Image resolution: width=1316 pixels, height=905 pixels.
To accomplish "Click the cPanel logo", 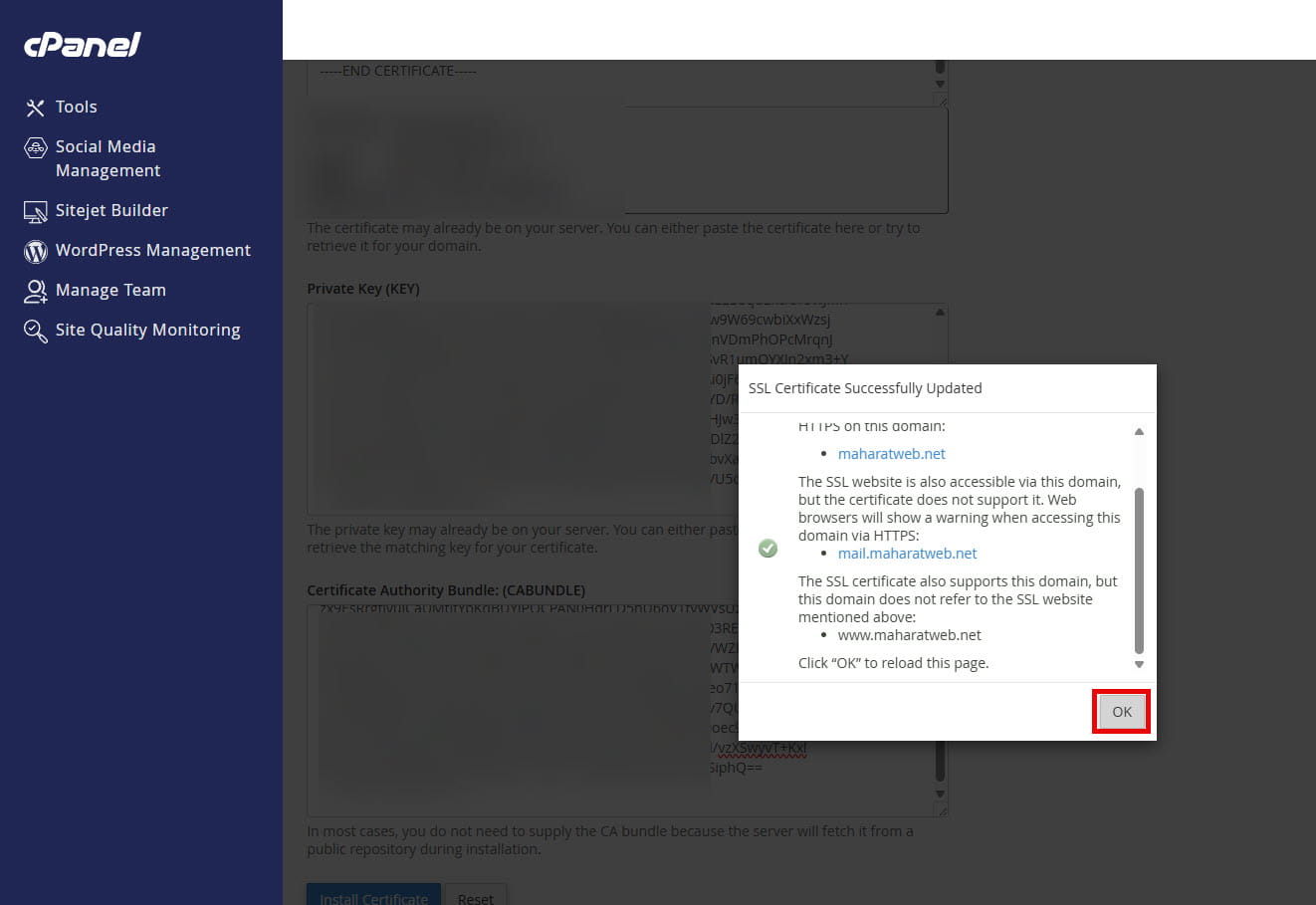I will click(x=82, y=45).
